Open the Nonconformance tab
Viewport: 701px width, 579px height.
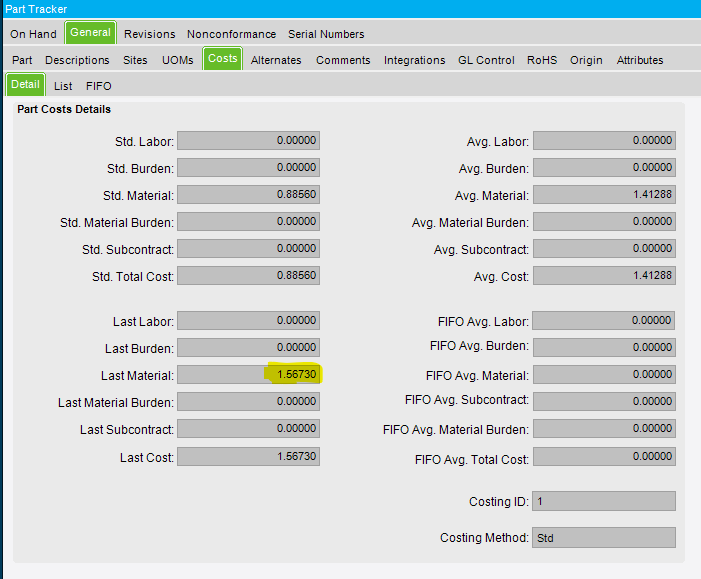(232, 34)
